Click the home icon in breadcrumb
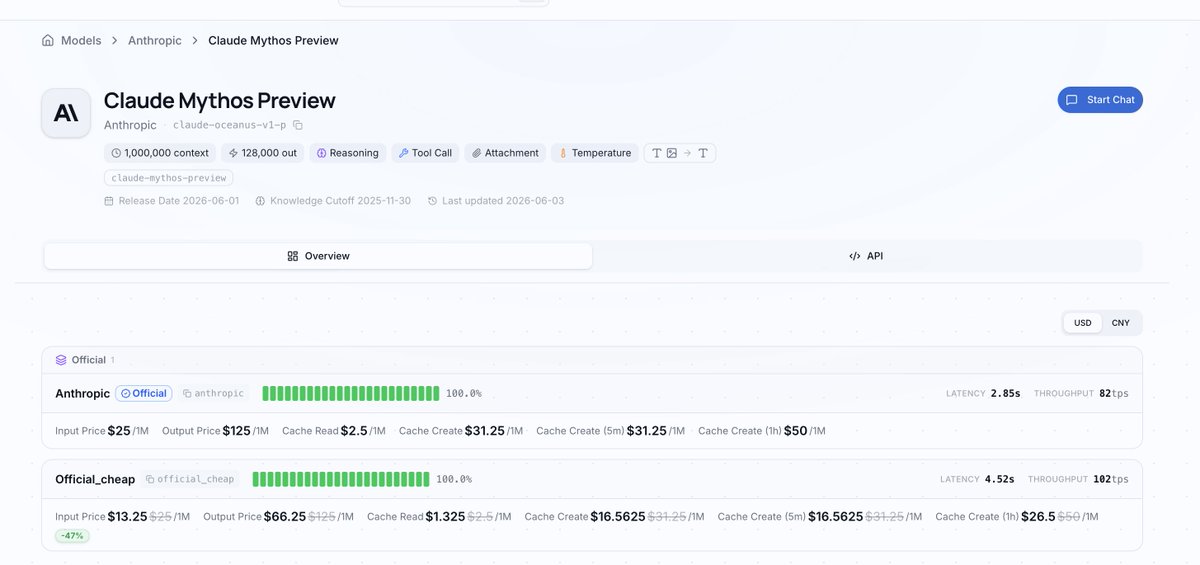Image resolution: width=1200 pixels, height=565 pixels. tap(48, 41)
